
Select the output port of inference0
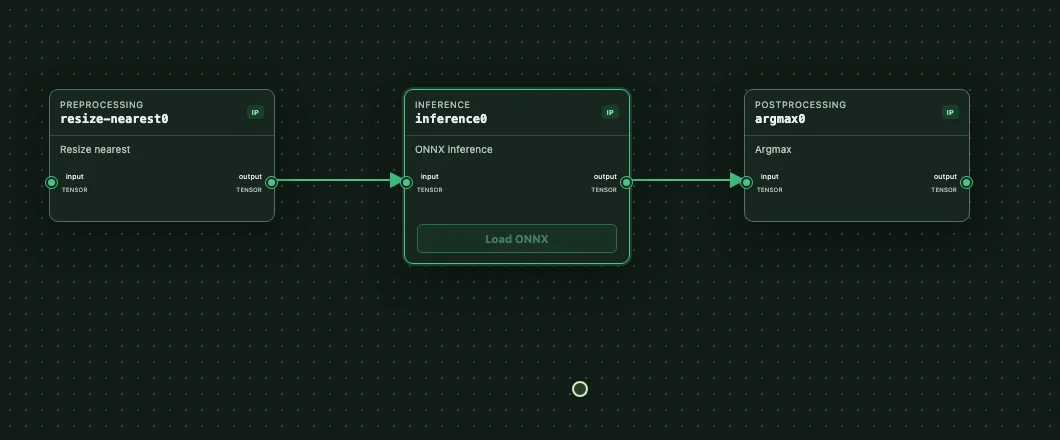pos(626,182)
